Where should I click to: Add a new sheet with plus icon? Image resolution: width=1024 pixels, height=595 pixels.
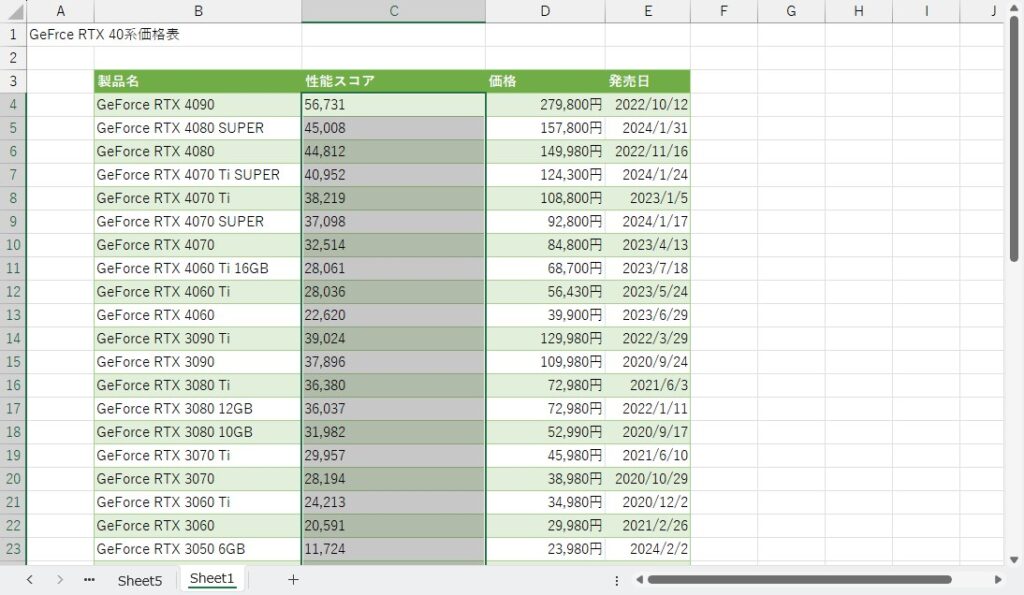[293, 580]
